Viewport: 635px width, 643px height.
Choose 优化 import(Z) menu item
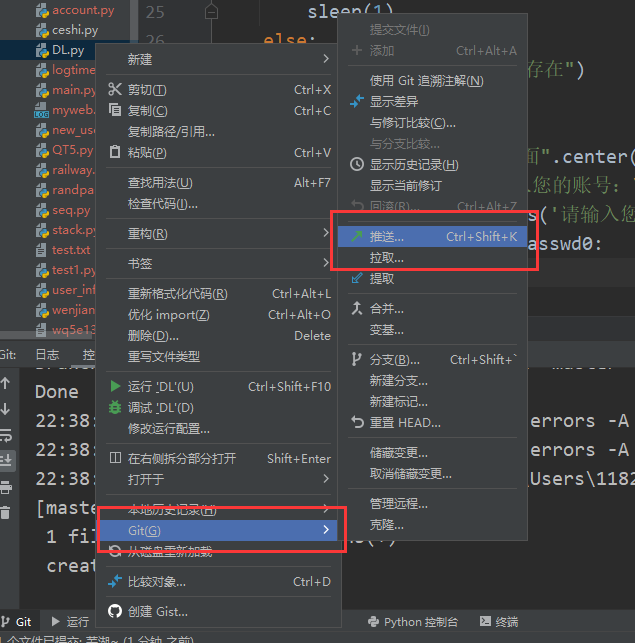pos(218,315)
